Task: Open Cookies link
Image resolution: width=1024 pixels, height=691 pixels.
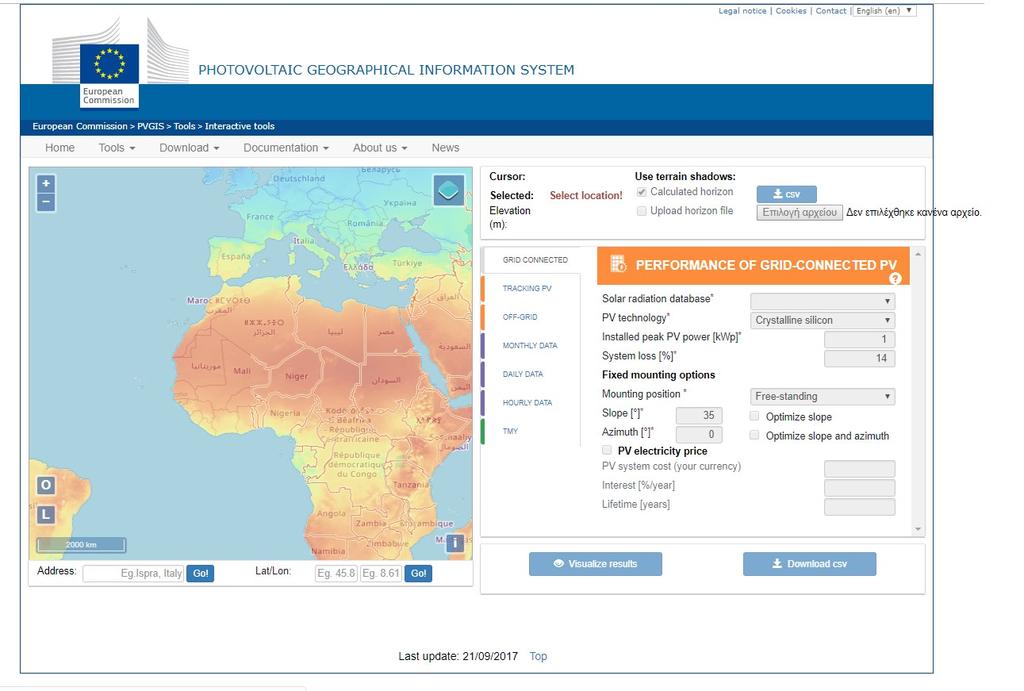Action: coord(791,10)
